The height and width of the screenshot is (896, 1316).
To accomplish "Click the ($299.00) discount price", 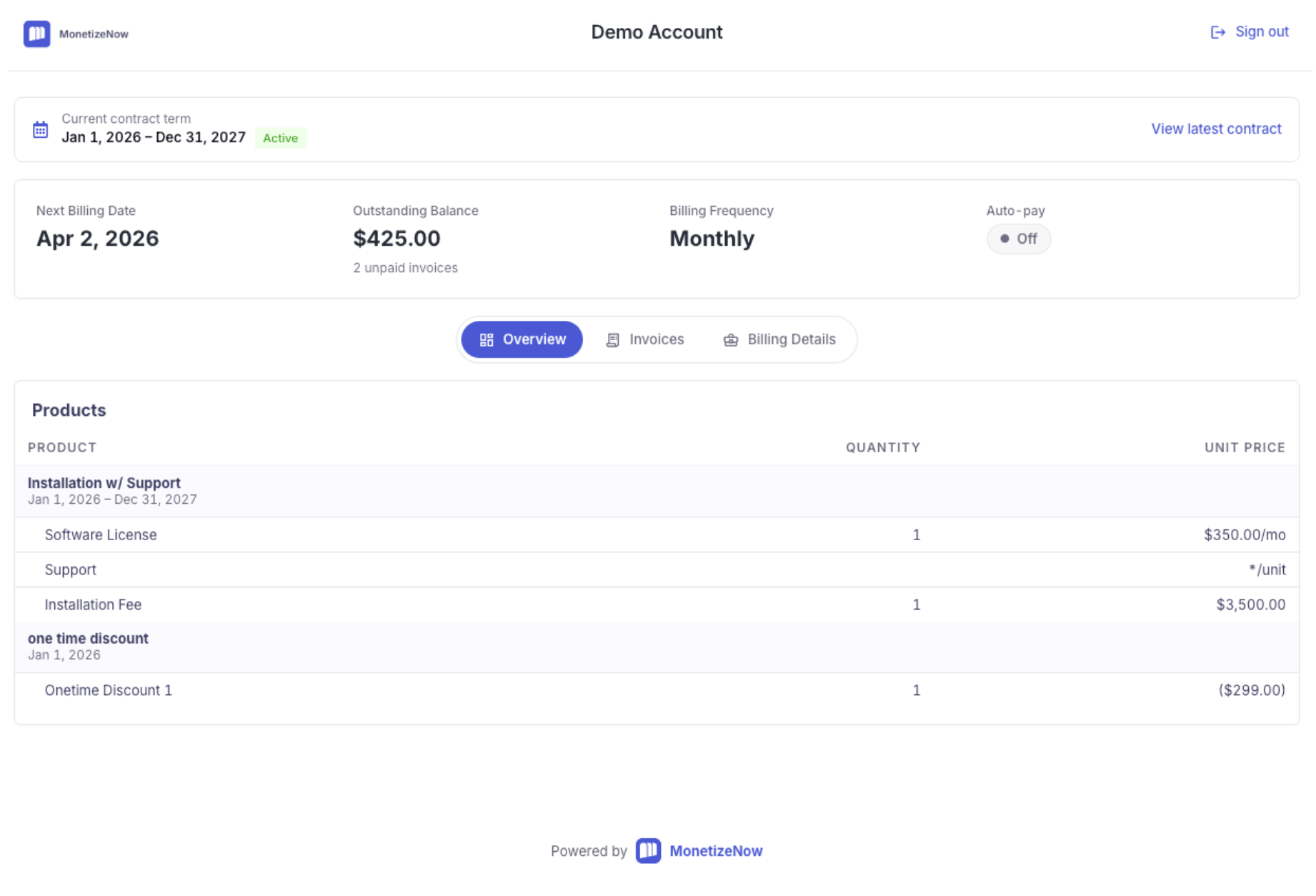I will [x=1252, y=690].
